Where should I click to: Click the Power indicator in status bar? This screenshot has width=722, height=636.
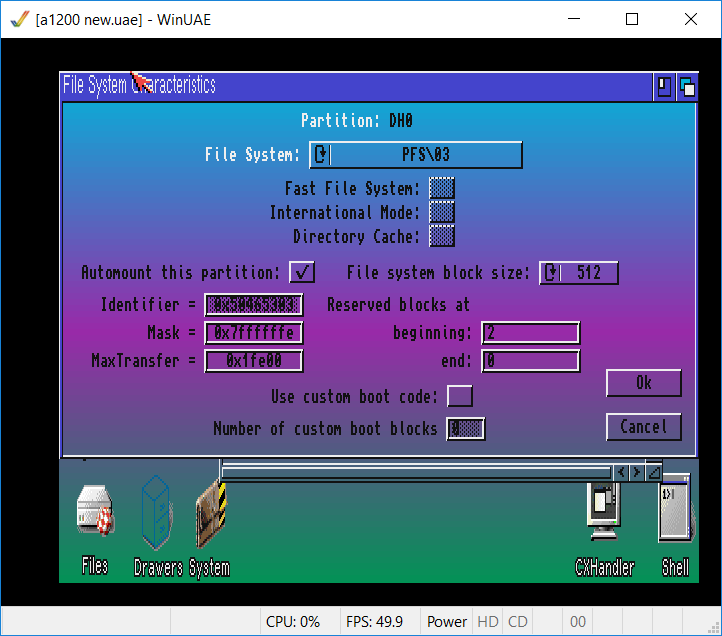pyautogui.click(x=447, y=621)
